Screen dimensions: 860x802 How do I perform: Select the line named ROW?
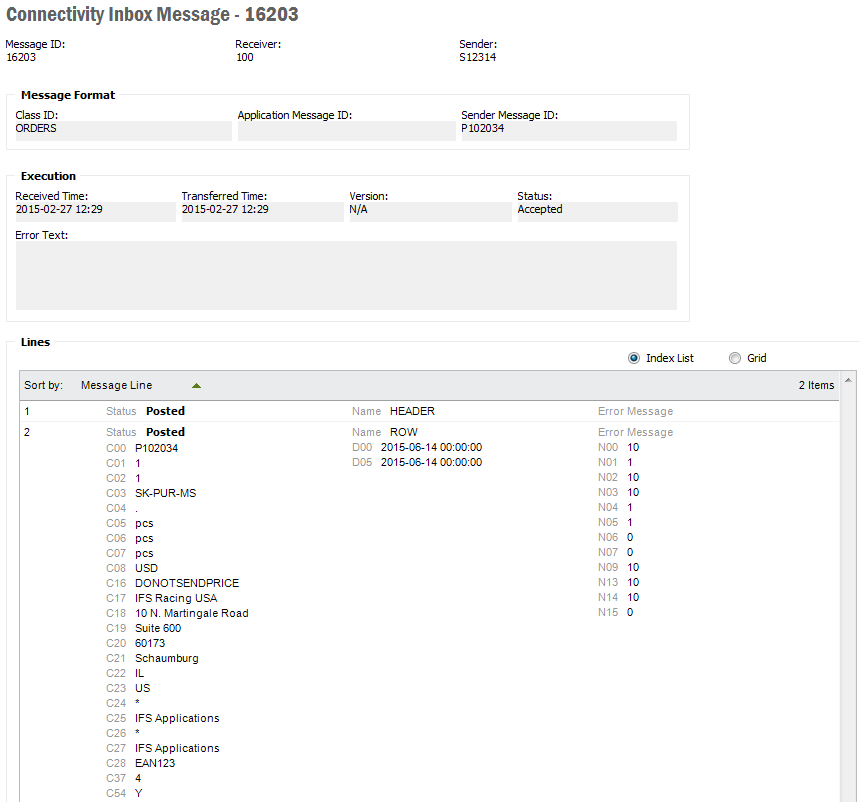(x=404, y=432)
